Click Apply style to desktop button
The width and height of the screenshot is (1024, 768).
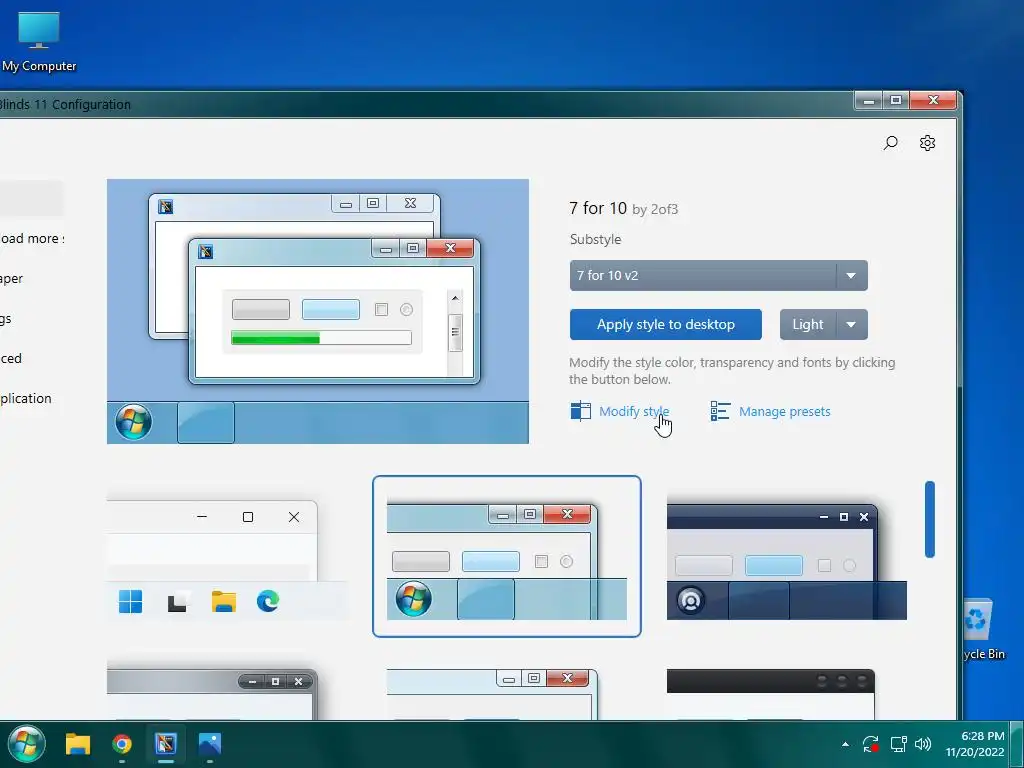tap(665, 325)
